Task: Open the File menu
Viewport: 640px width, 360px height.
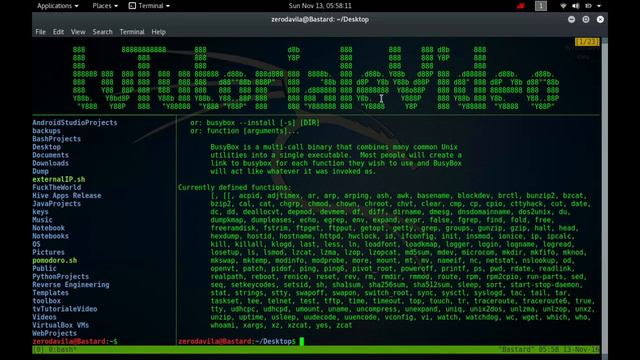Action: coord(40,32)
